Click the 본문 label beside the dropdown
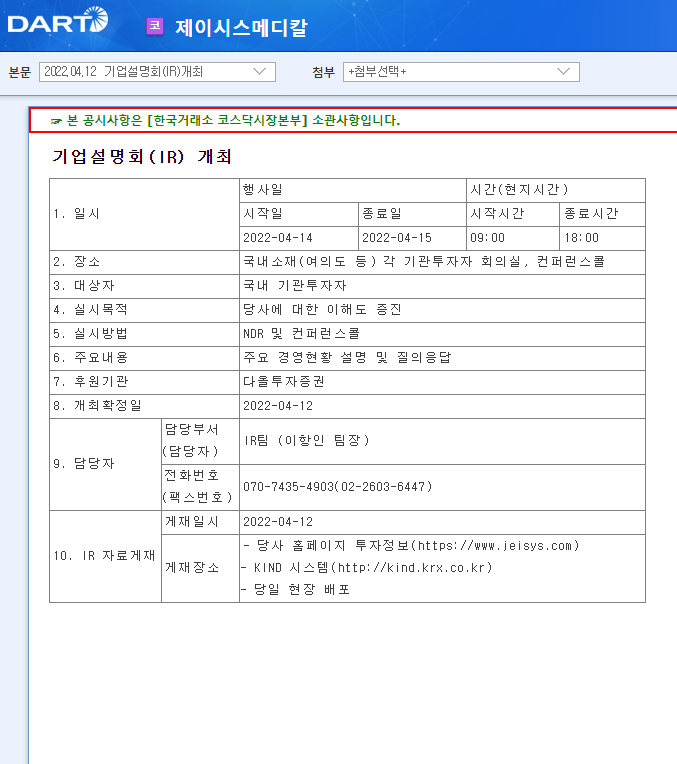Image resolution: width=677 pixels, height=764 pixels. [x=19, y=72]
